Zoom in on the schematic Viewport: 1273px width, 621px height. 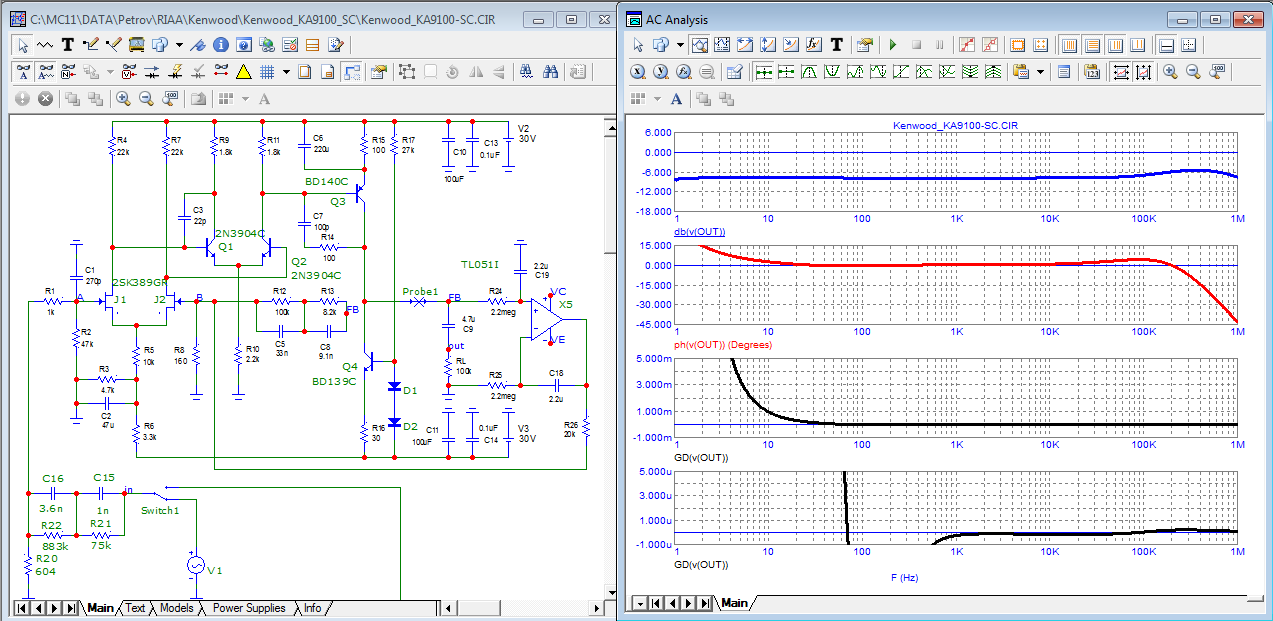pos(123,99)
